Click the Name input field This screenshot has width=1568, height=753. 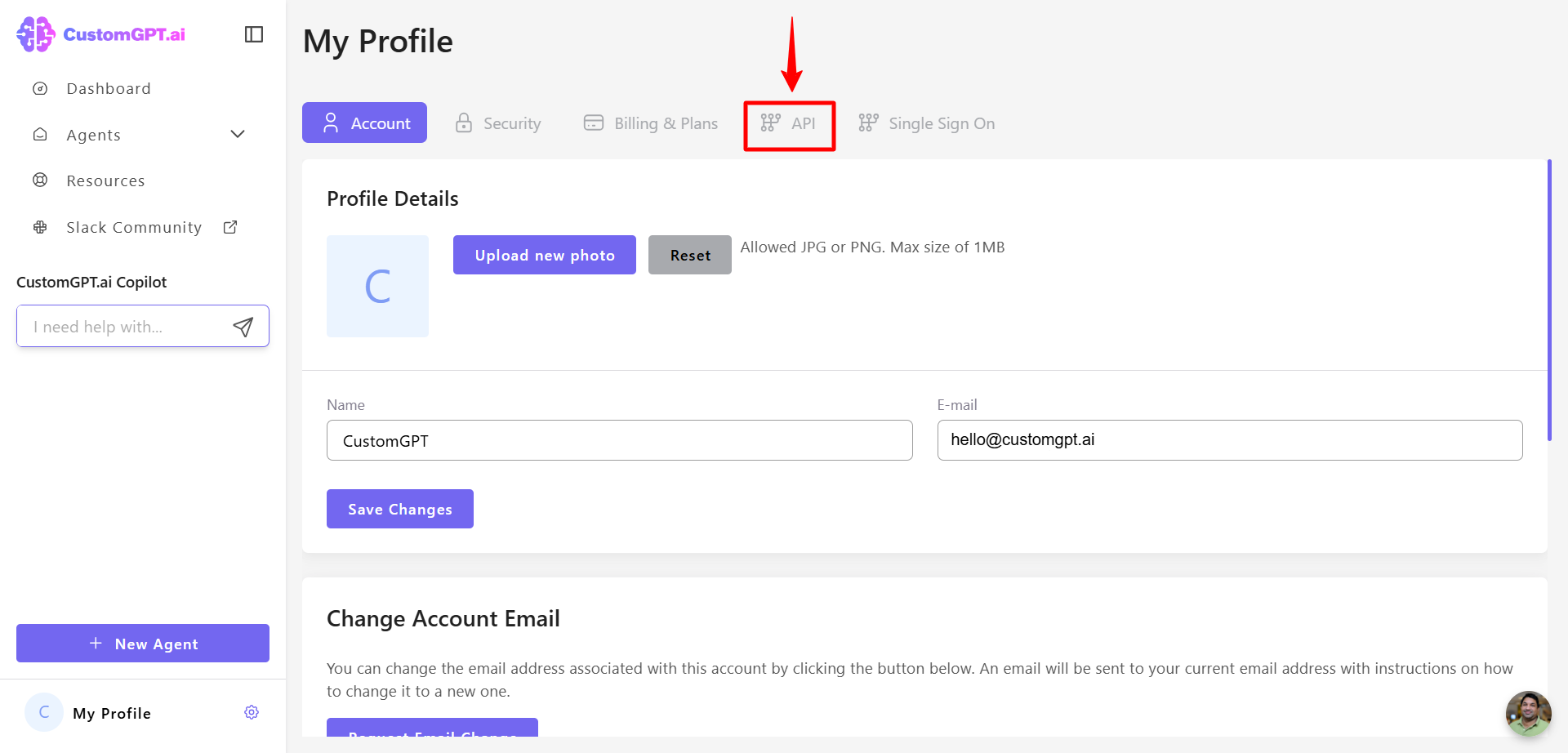pyautogui.click(x=620, y=440)
